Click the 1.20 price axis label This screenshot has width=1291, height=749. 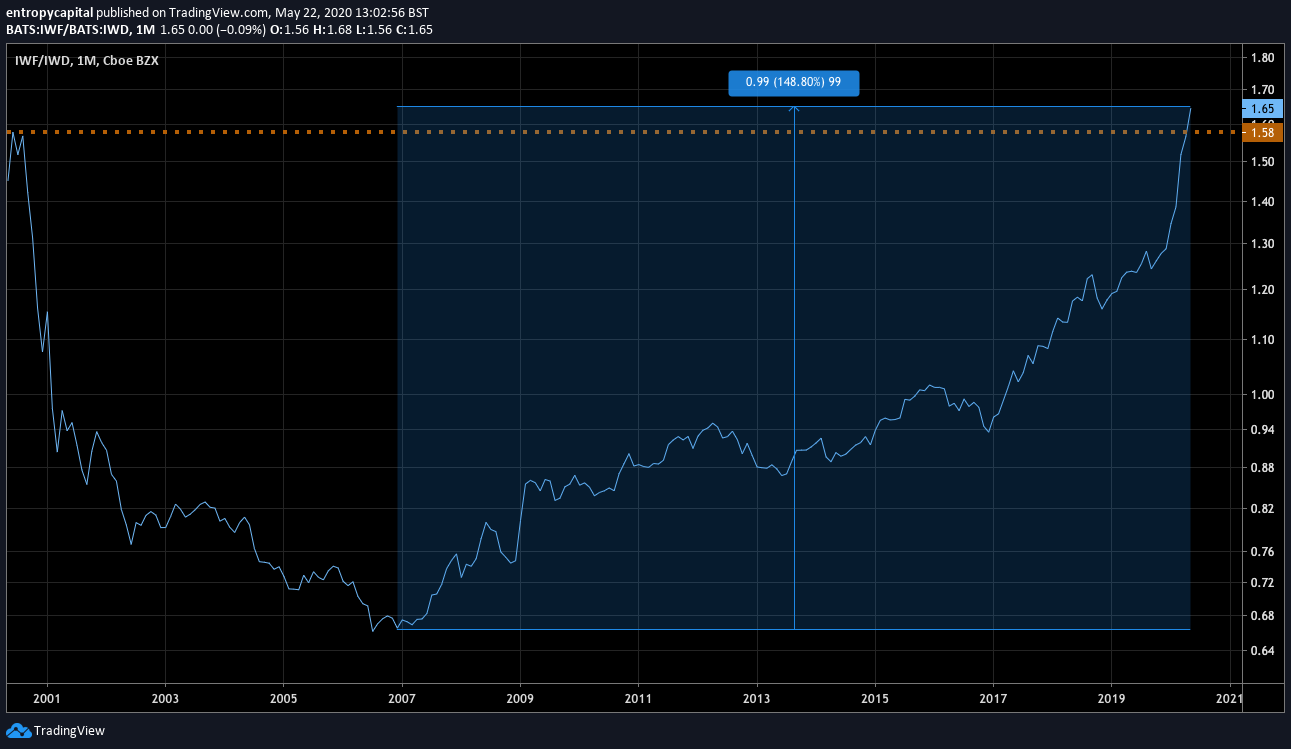click(1262, 290)
